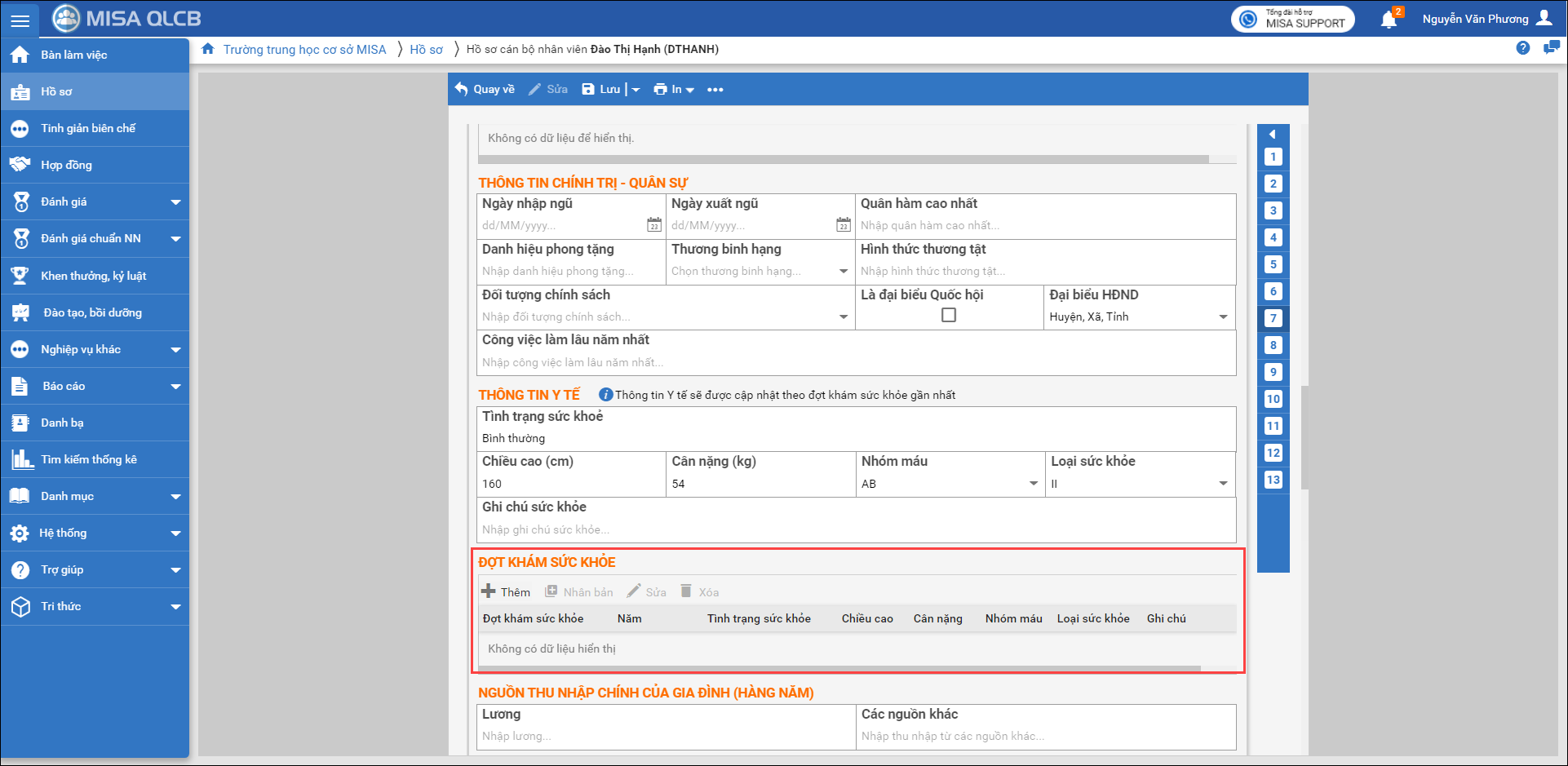1568x766 pixels.
Task: Open the notification bell
Action: tap(1389, 20)
